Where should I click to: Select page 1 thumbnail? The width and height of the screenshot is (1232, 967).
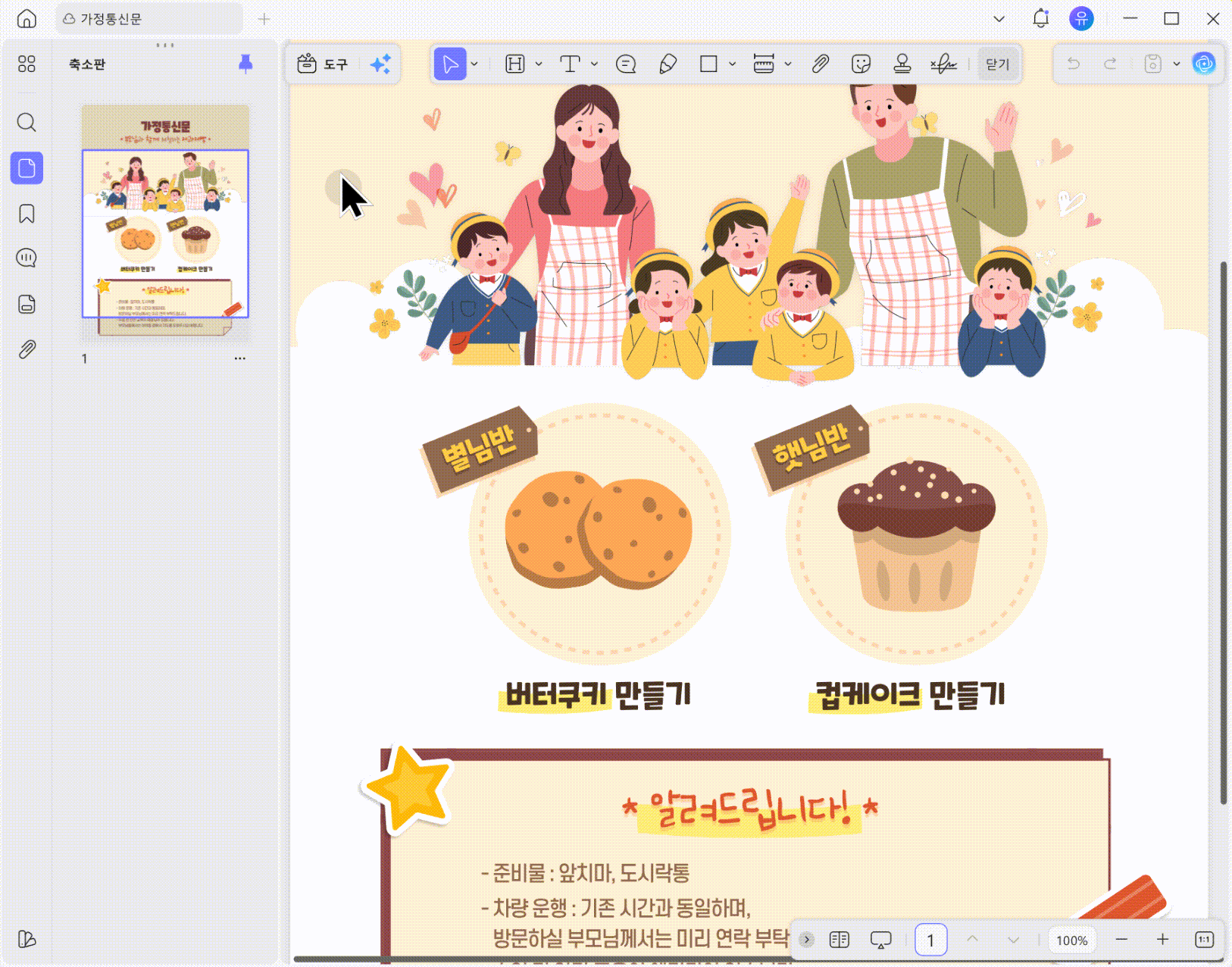pos(165,224)
